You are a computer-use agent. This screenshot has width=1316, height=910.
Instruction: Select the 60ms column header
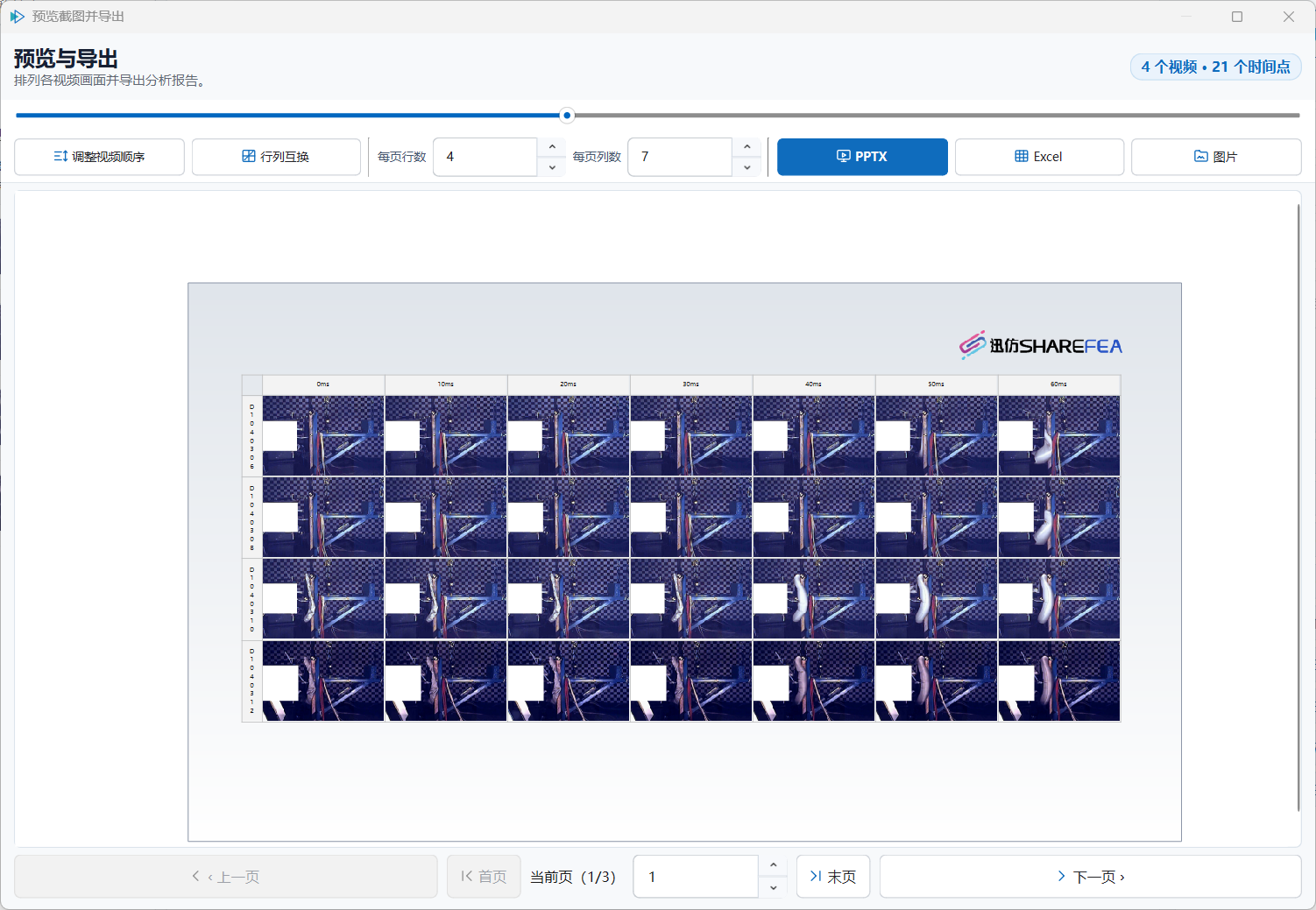(1059, 384)
